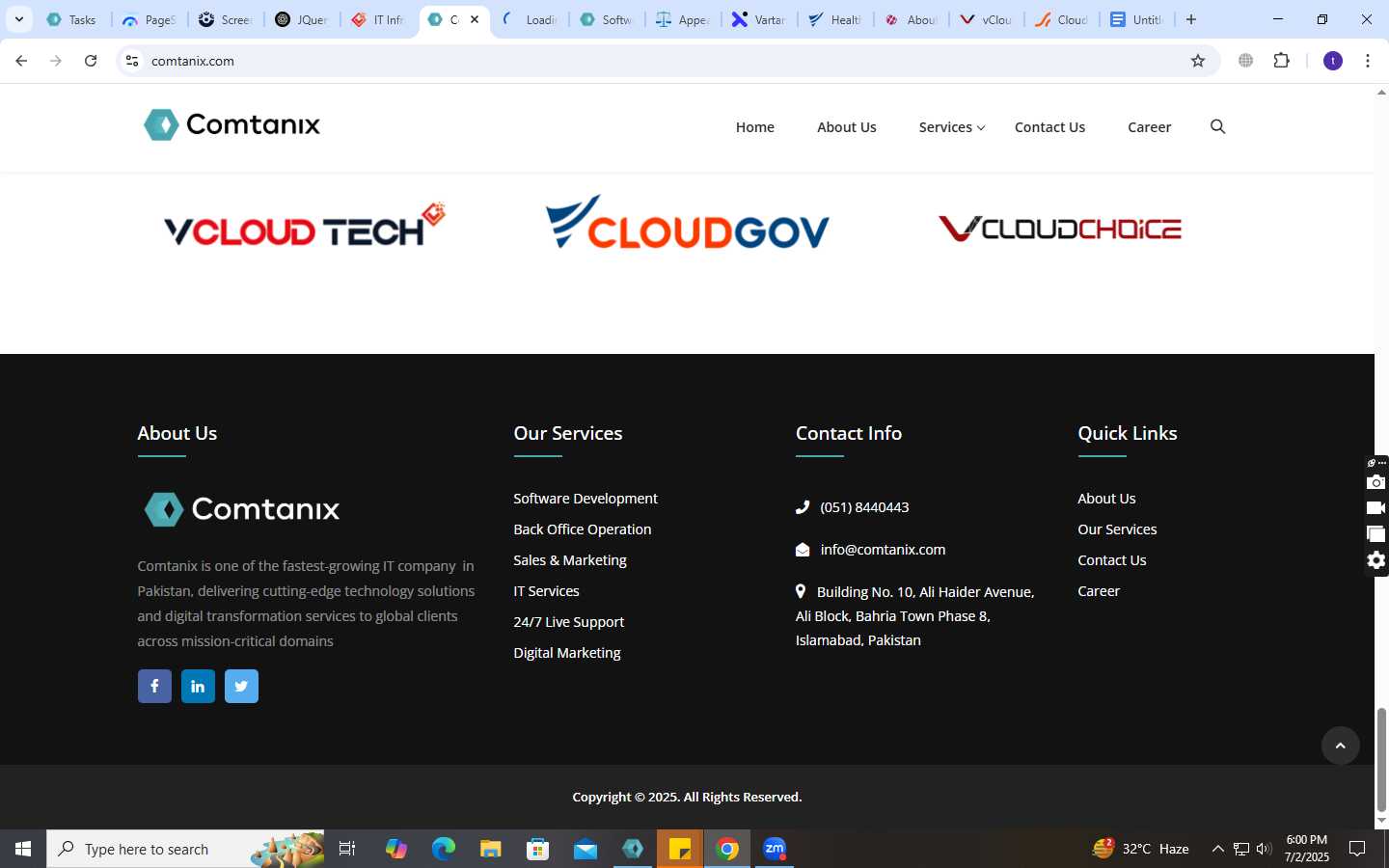1389x868 pixels.
Task: Open About Us in the top navigation
Action: pos(846,127)
